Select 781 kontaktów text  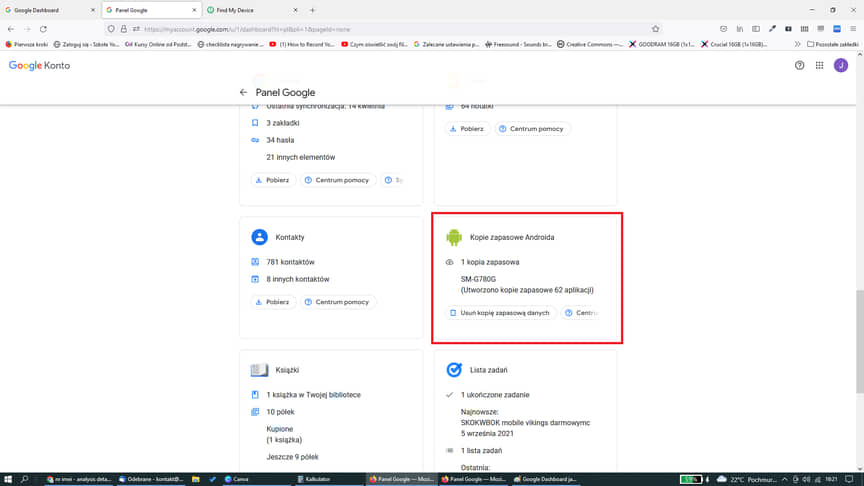pos(290,262)
